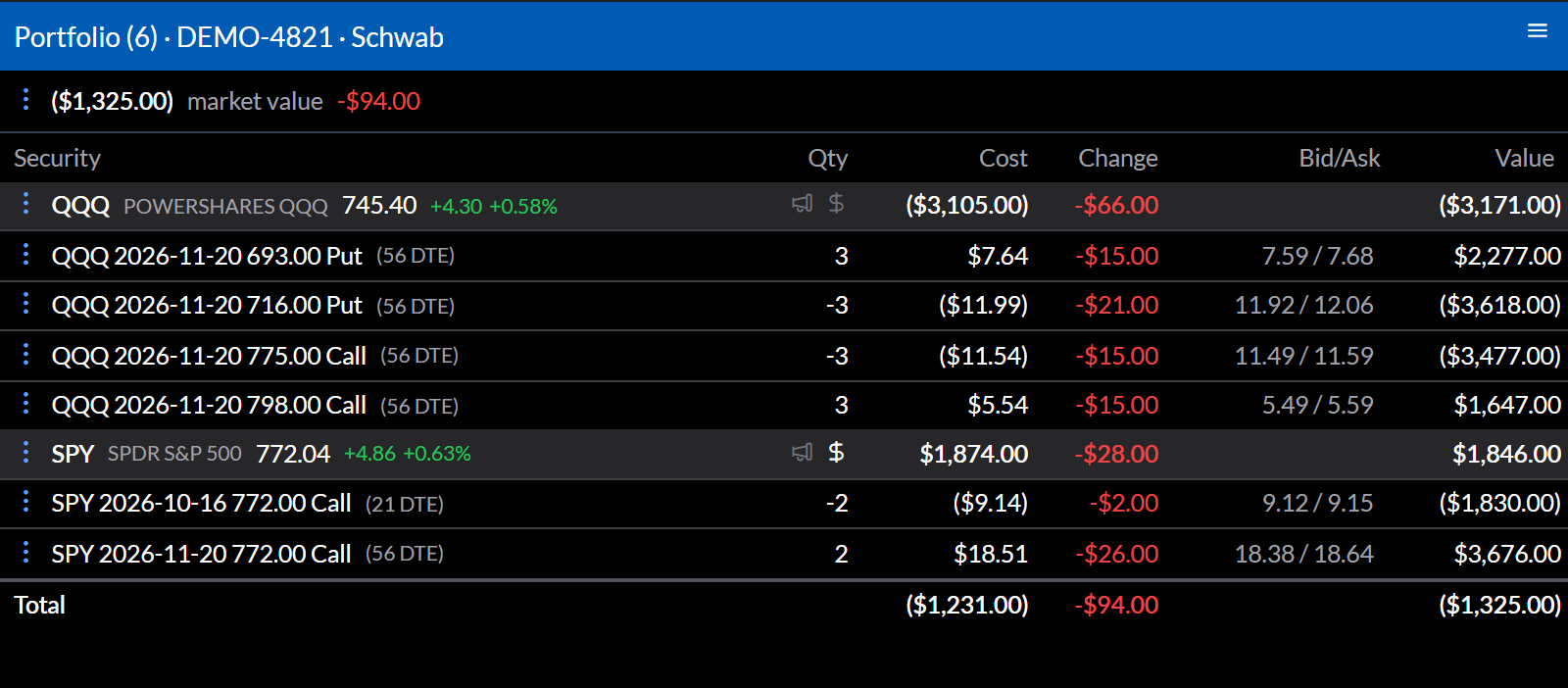
Task: Click the SPY price 772.04
Action: [293, 454]
